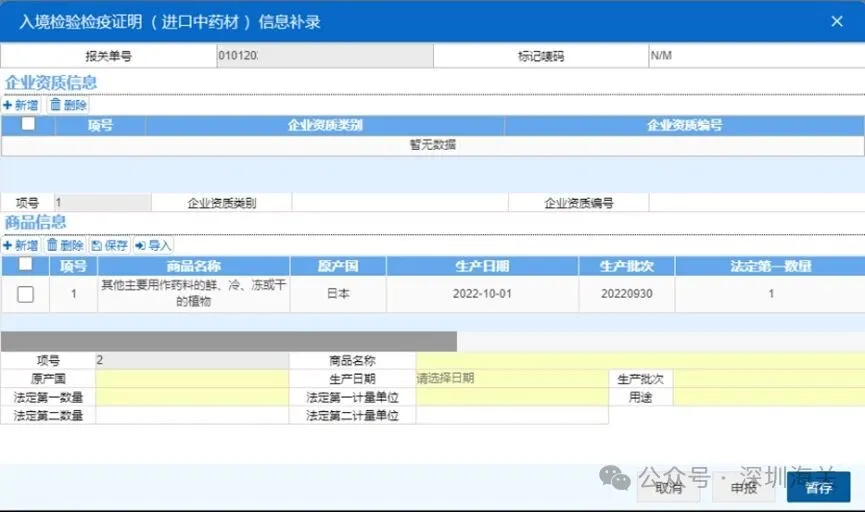Click 删除 trash icon under 企业资质信息
Image resolution: width=865 pixels, height=512 pixels.
[x=54, y=105]
